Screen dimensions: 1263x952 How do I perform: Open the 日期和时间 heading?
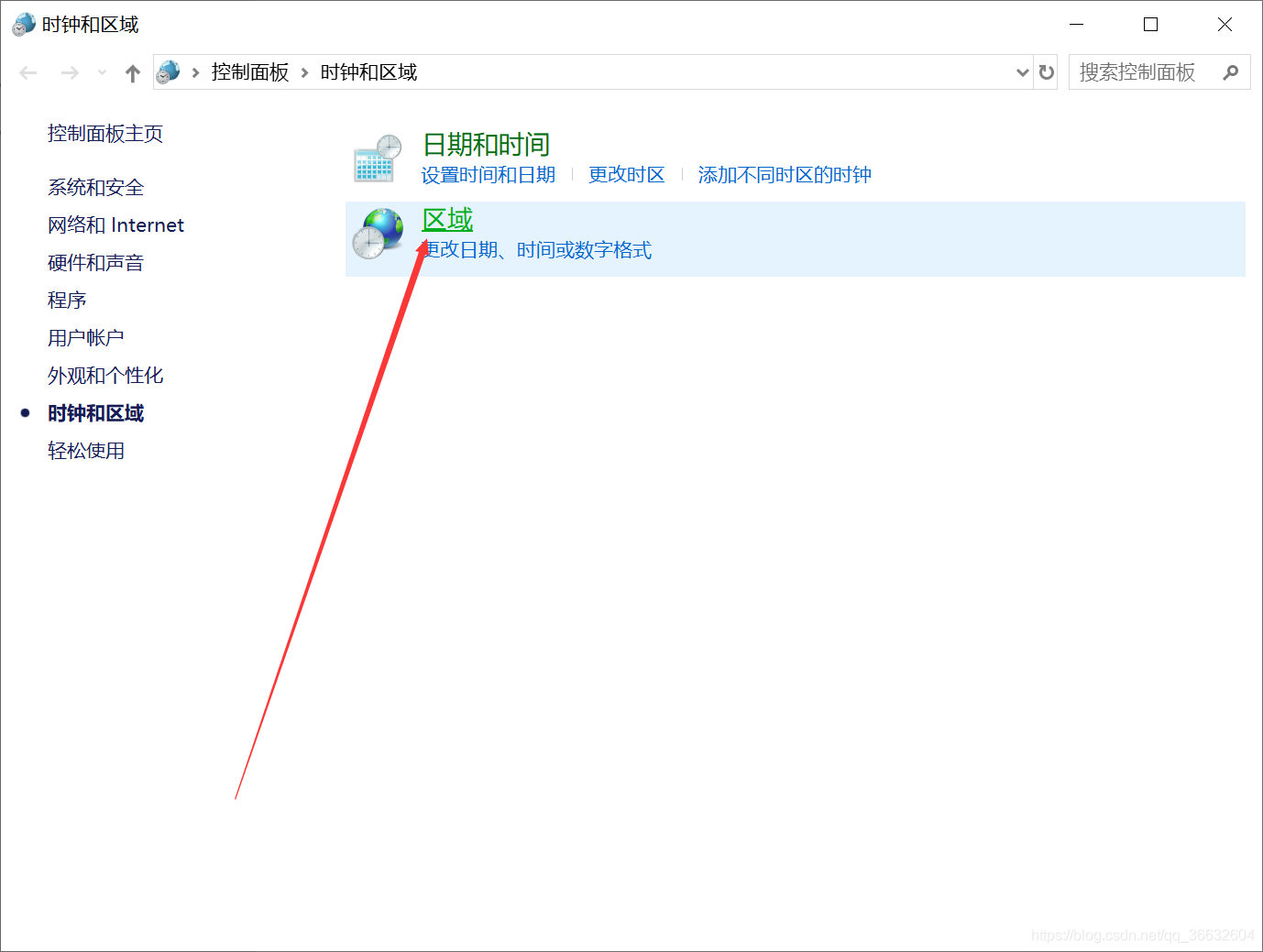pos(486,145)
